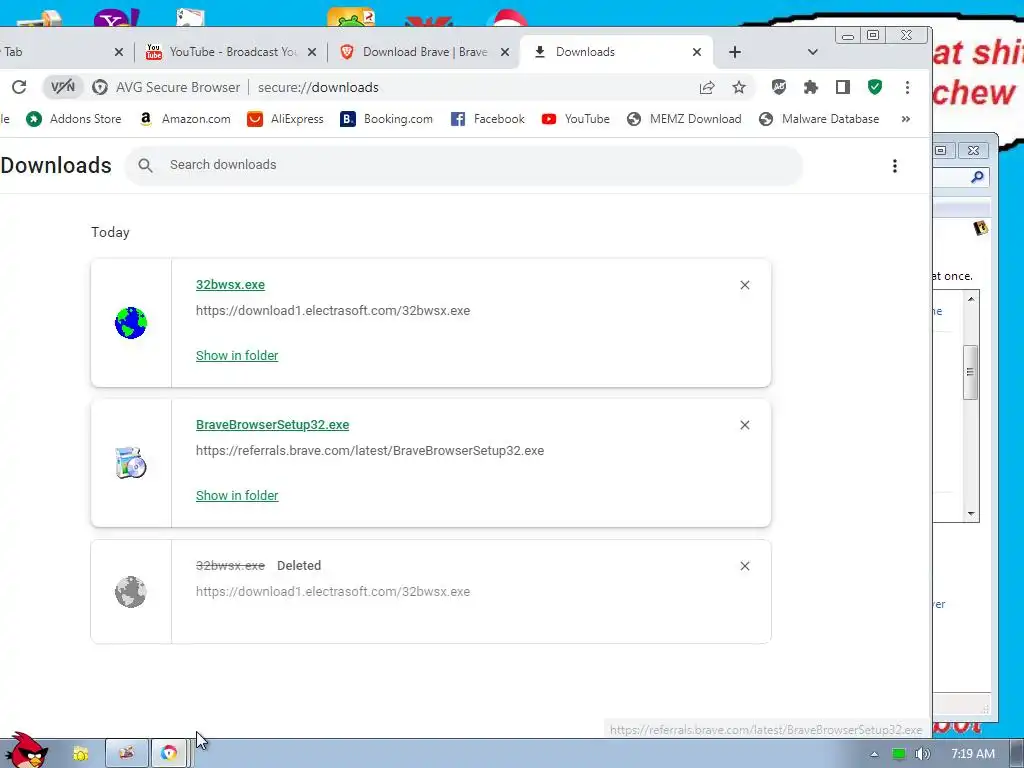Open the share page icon

707,88
